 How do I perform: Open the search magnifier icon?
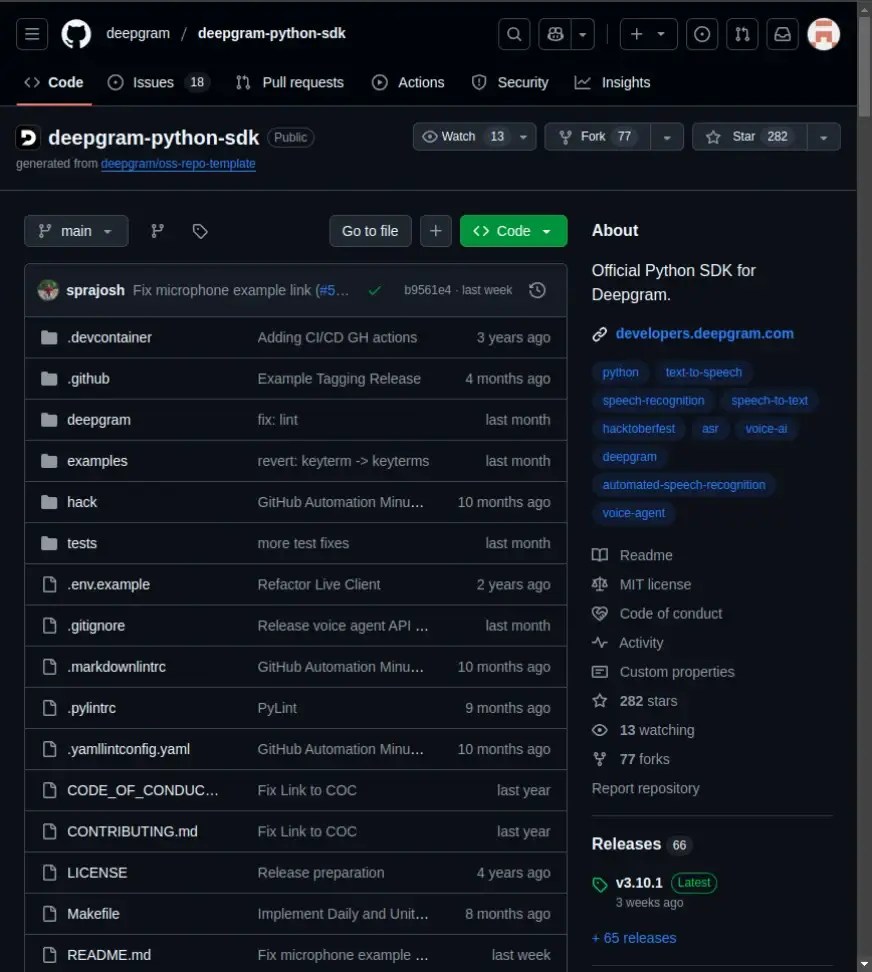514,34
